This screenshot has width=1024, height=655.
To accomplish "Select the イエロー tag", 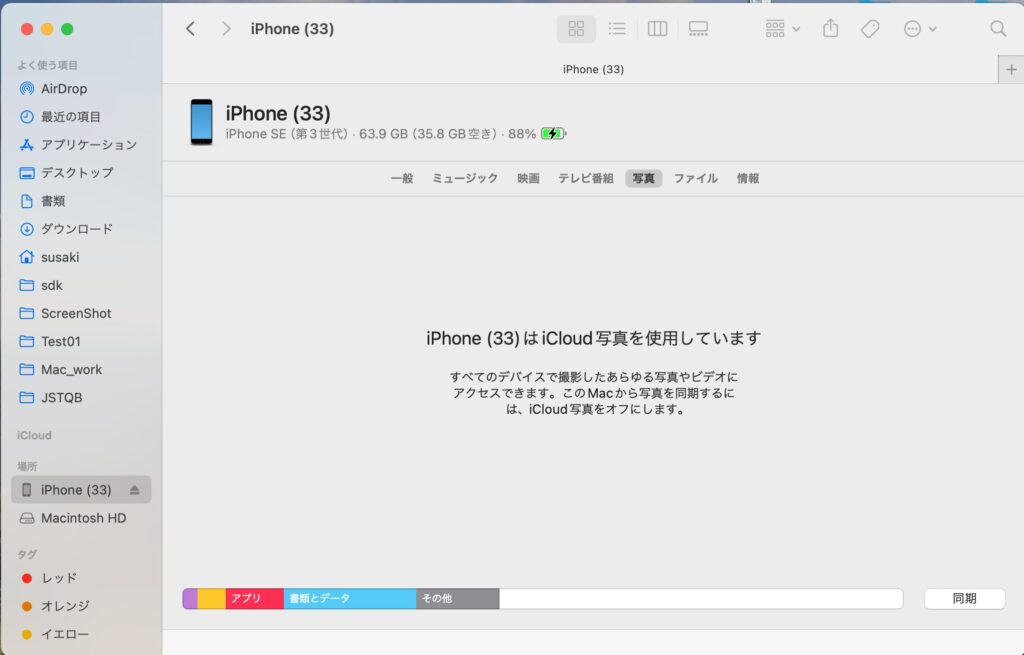I will (x=81, y=634).
